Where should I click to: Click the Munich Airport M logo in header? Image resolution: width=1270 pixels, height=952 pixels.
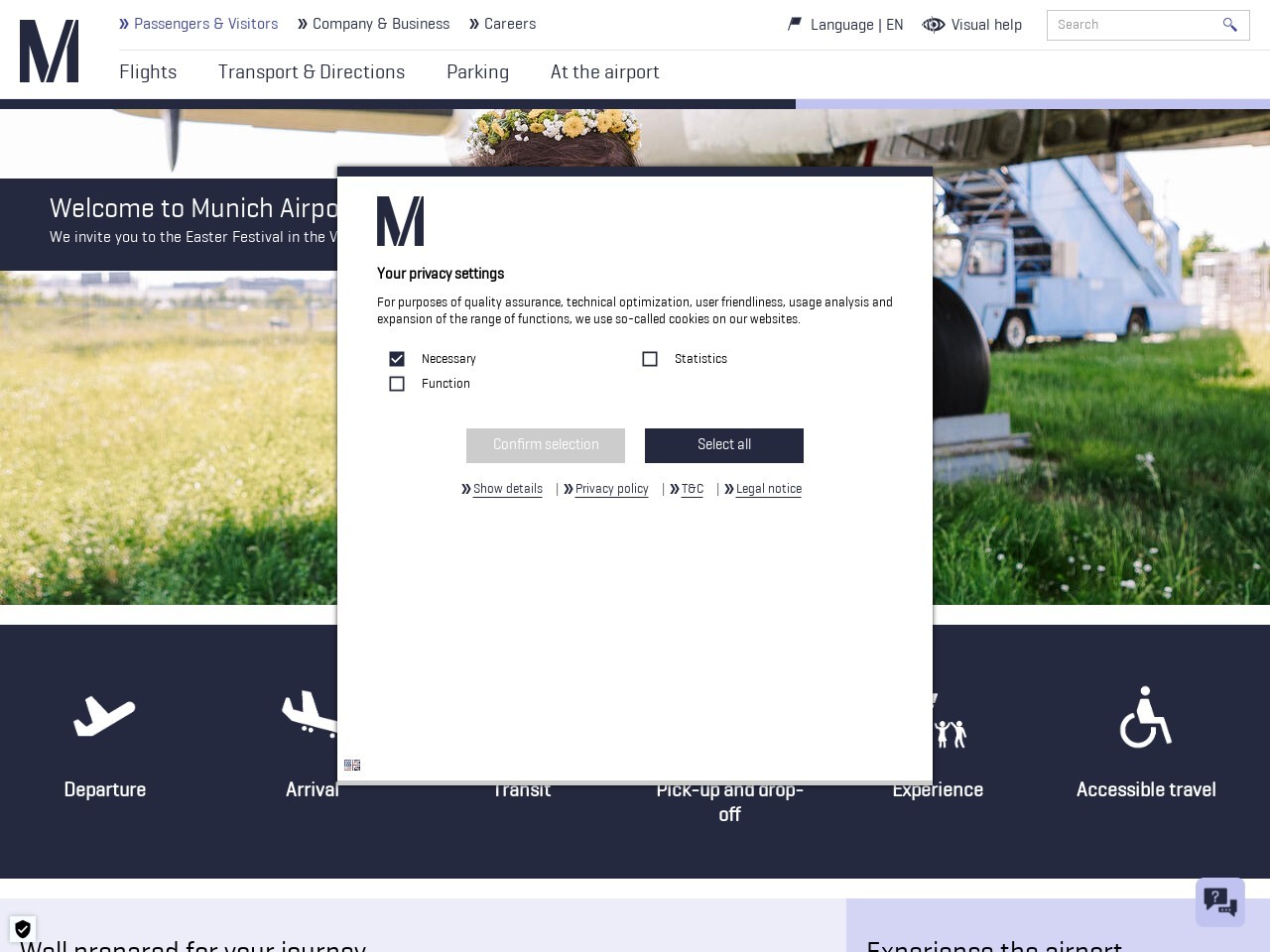pyautogui.click(x=49, y=52)
